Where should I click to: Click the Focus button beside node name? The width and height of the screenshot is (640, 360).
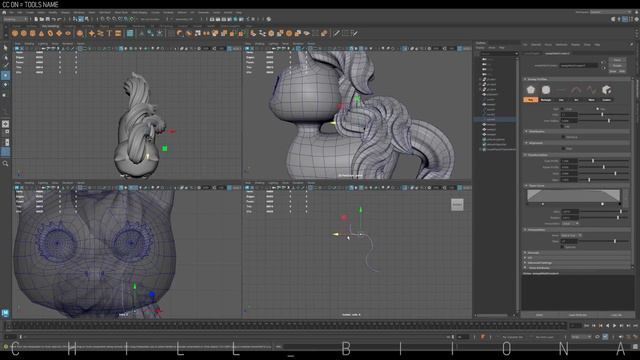pyautogui.click(x=617, y=60)
